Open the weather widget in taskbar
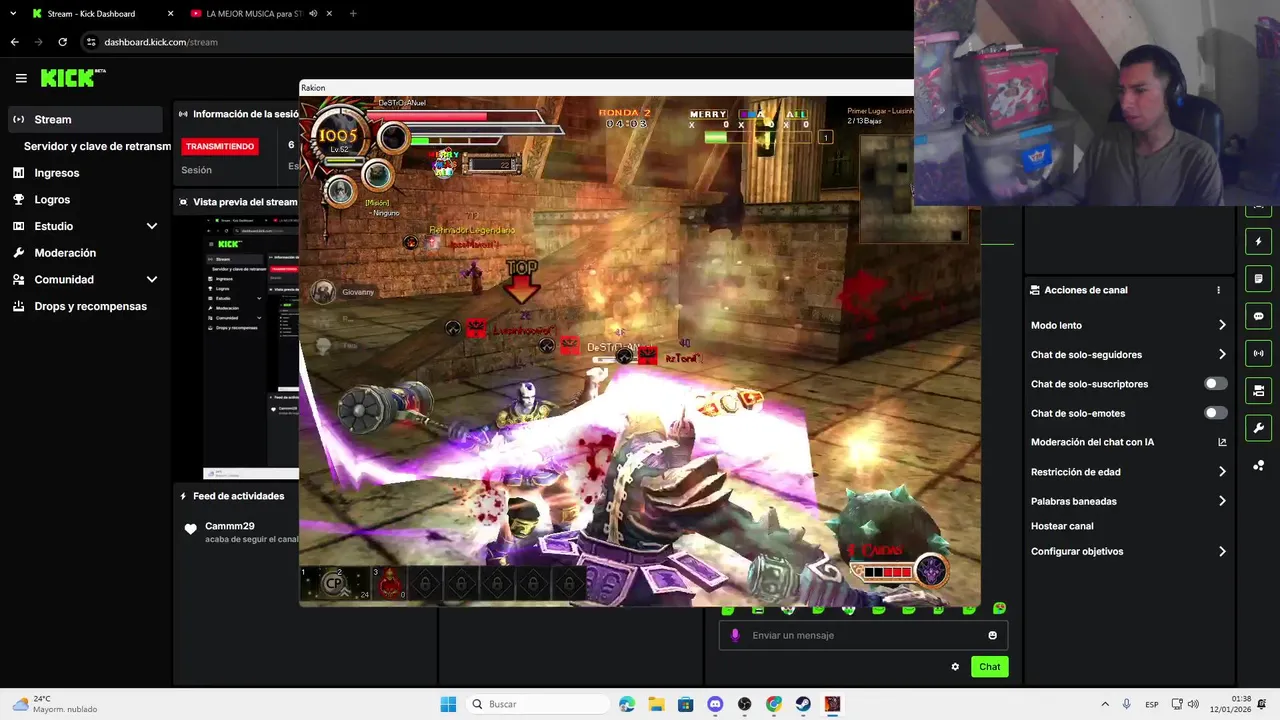The height and width of the screenshot is (720, 1280). tap(55, 704)
